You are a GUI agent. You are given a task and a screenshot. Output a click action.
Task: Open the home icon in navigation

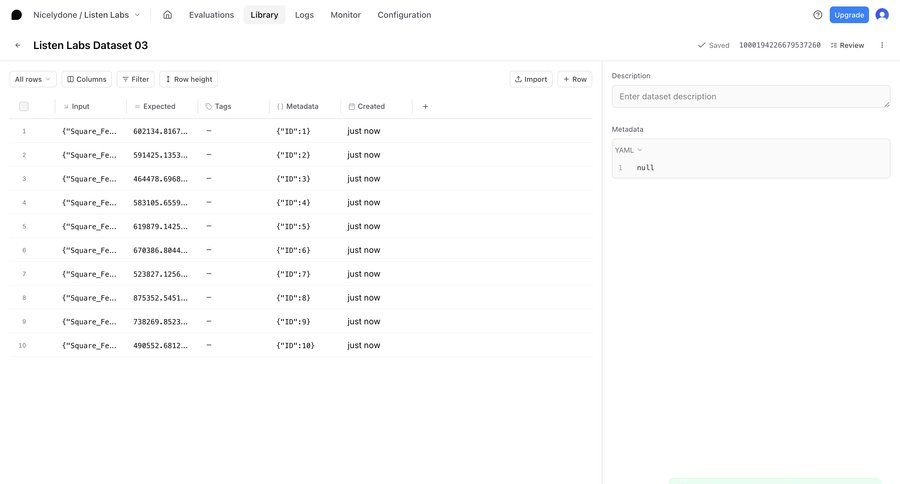(167, 15)
